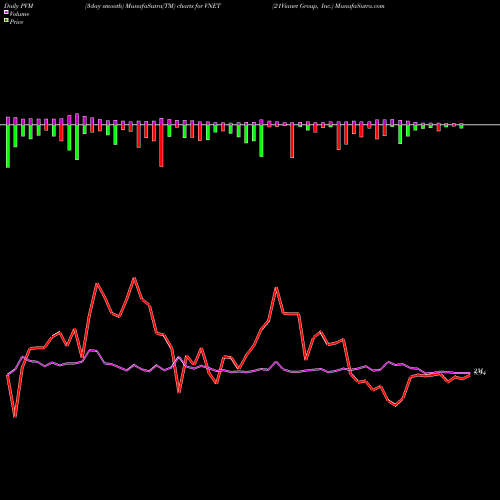Click the 'Volume' legend label
Screen dimensions: 500x500
19,14
